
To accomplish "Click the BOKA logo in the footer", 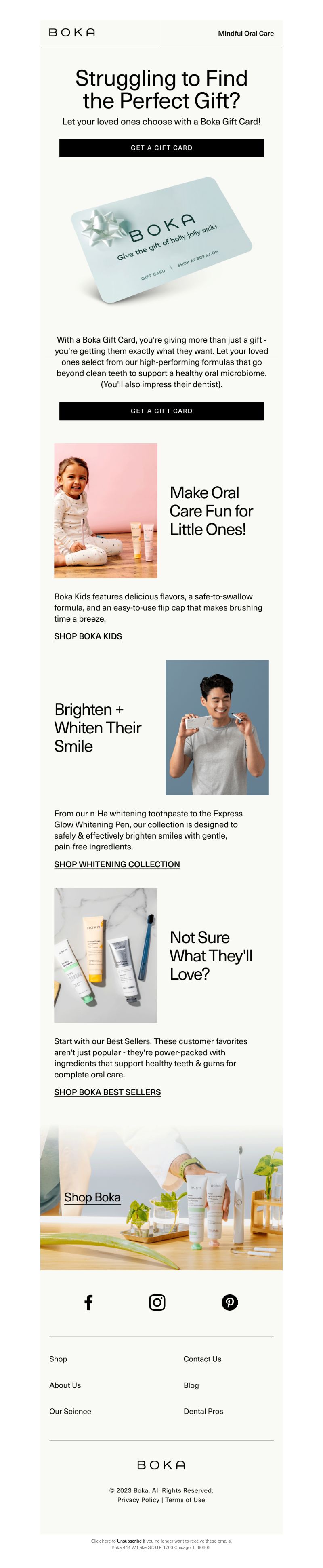I will 161,1465.
